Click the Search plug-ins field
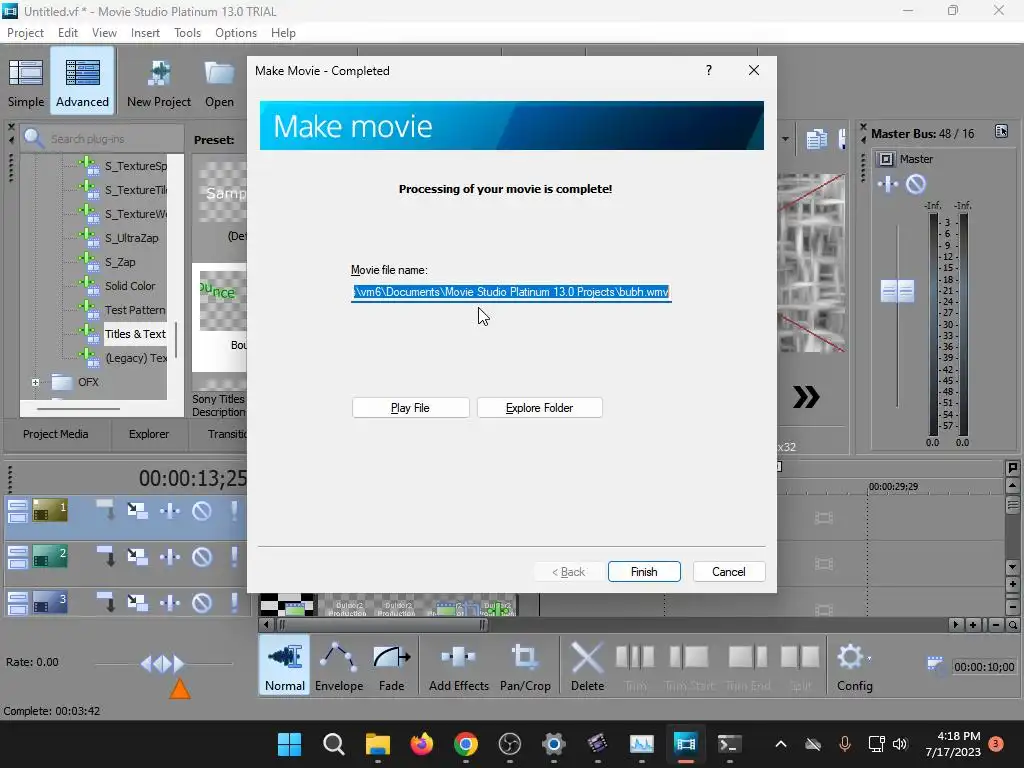The width and height of the screenshot is (1024, 768). click(103, 138)
